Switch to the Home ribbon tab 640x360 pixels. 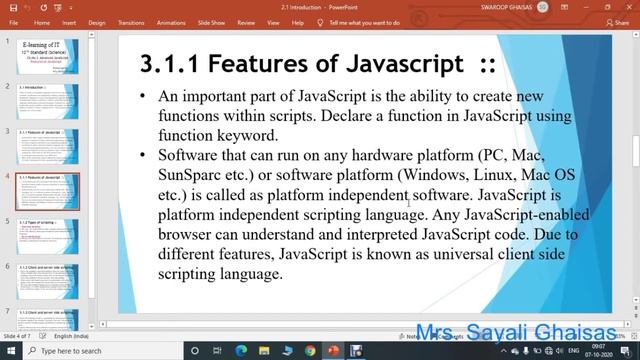coord(42,23)
